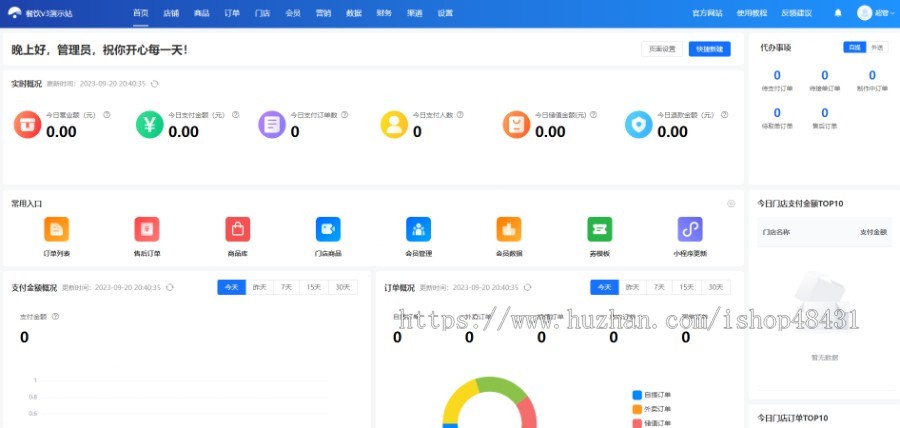900x428 pixels.
Task: Open the 官方网站 link
Action: tap(707, 13)
